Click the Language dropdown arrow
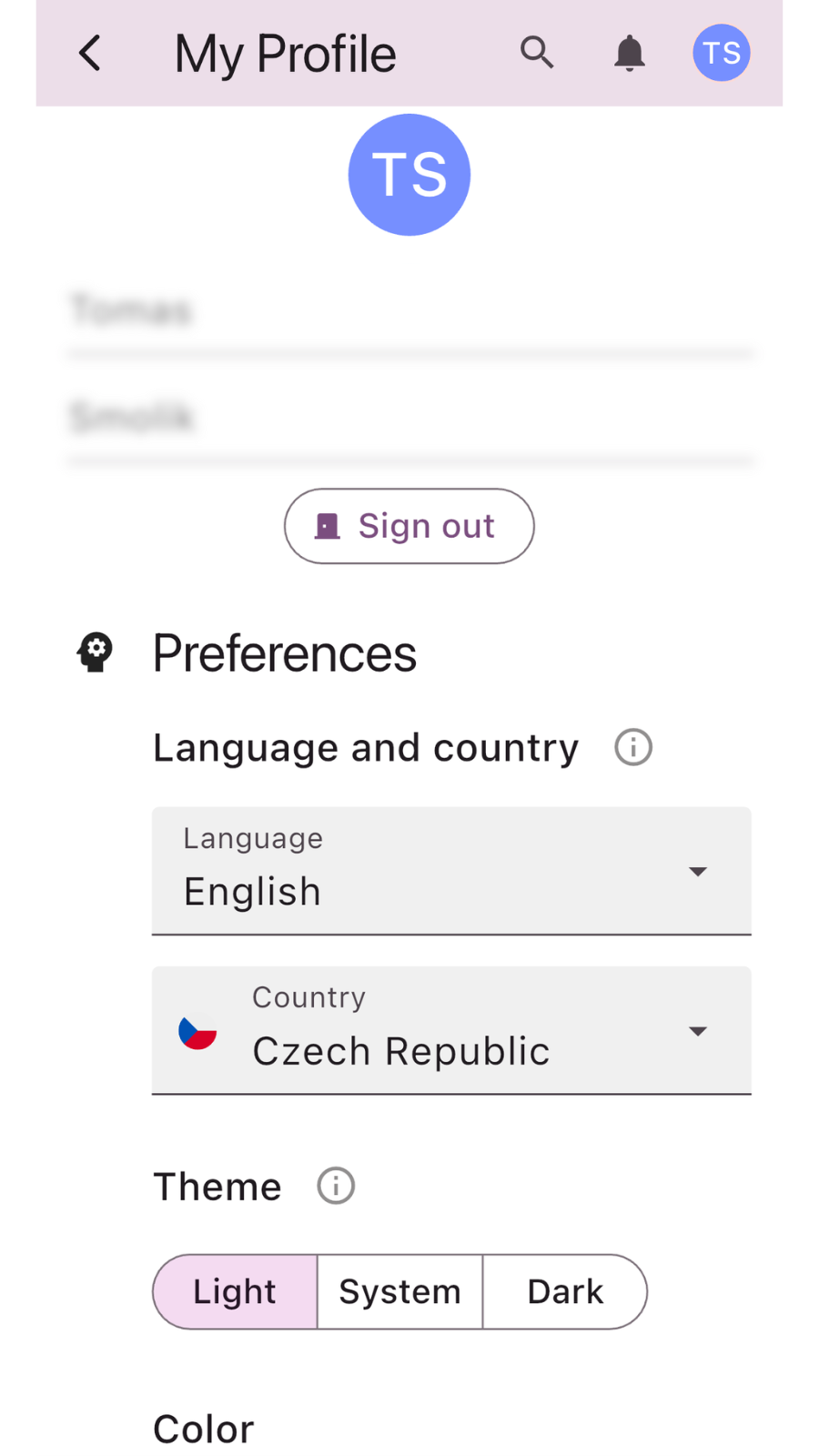Viewport: 819px width, 1456px height. pos(698,872)
